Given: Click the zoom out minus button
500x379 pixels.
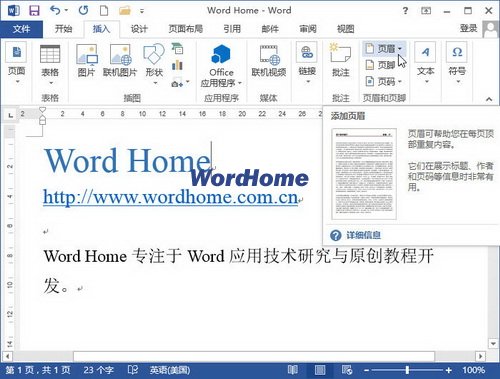Looking at the screenshot, I should (366, 370).
